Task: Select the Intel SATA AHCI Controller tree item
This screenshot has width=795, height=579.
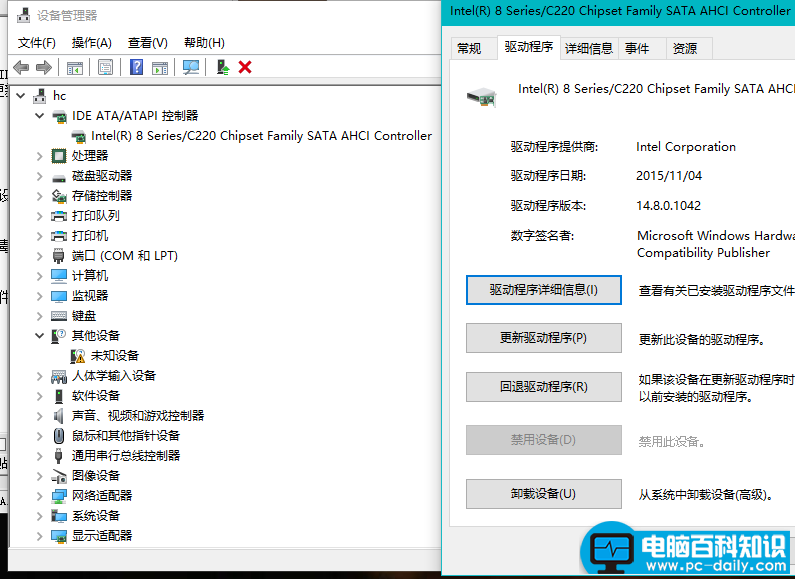Action: click(262, 136)
